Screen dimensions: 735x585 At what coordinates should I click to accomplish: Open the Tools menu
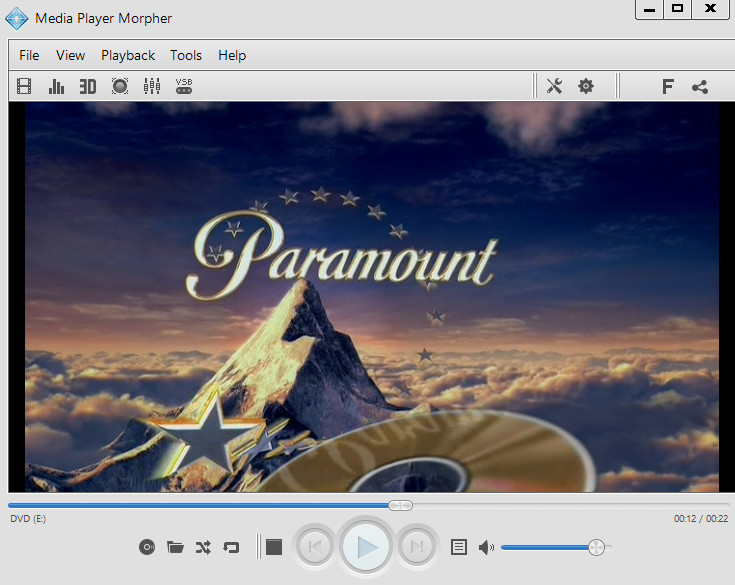(186, 55)
